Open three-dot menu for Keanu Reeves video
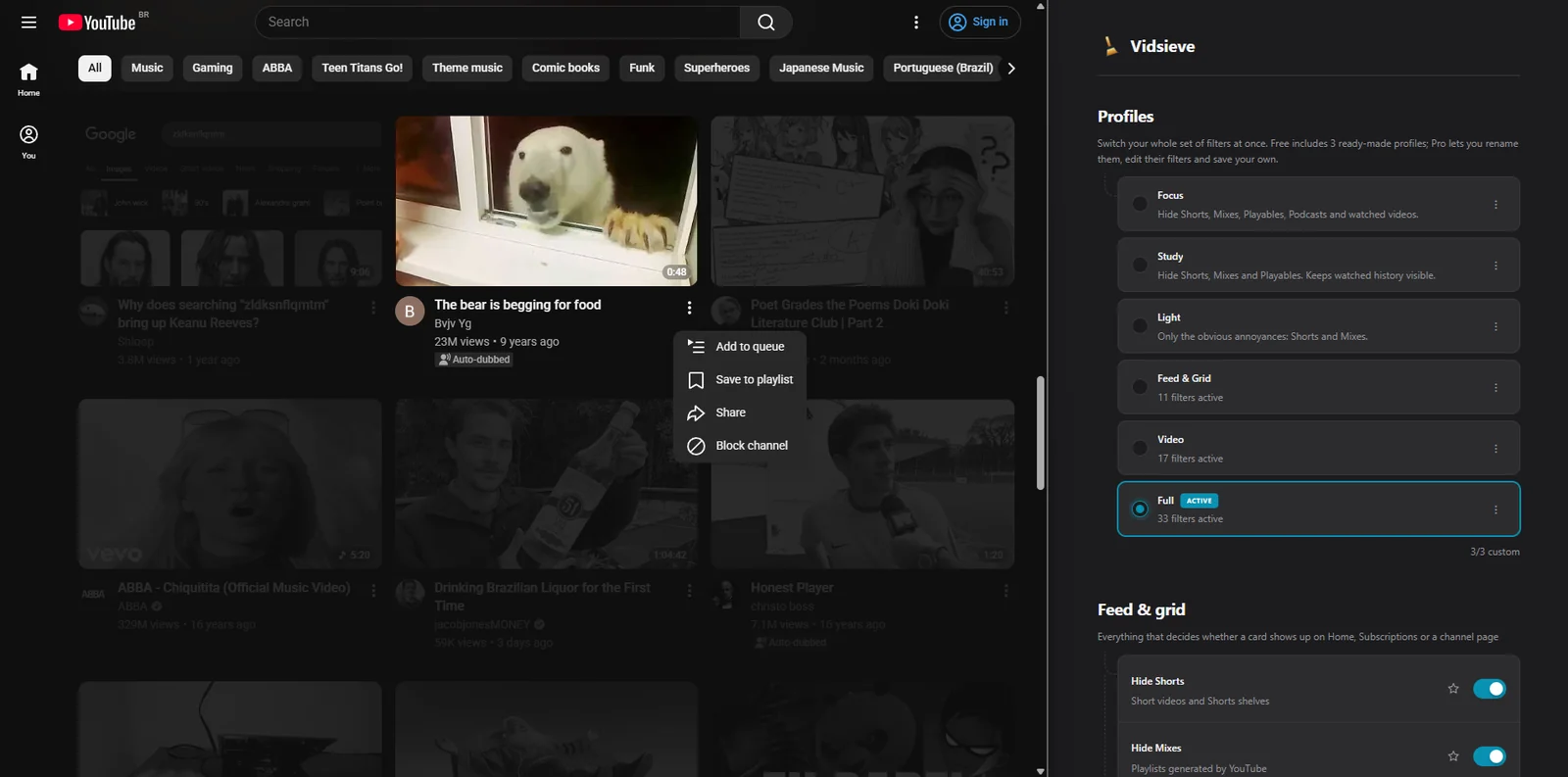 click(373, 308)
